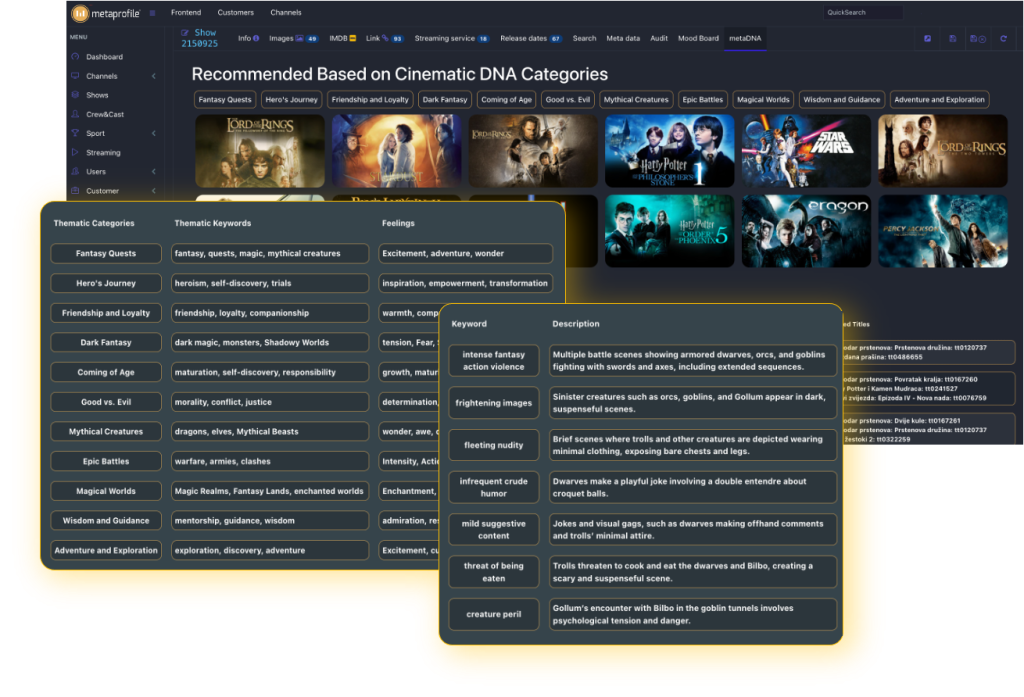Click the Users icon in sidebar
The height and width of the screenshot is (697, 1024).
[75, 172]
